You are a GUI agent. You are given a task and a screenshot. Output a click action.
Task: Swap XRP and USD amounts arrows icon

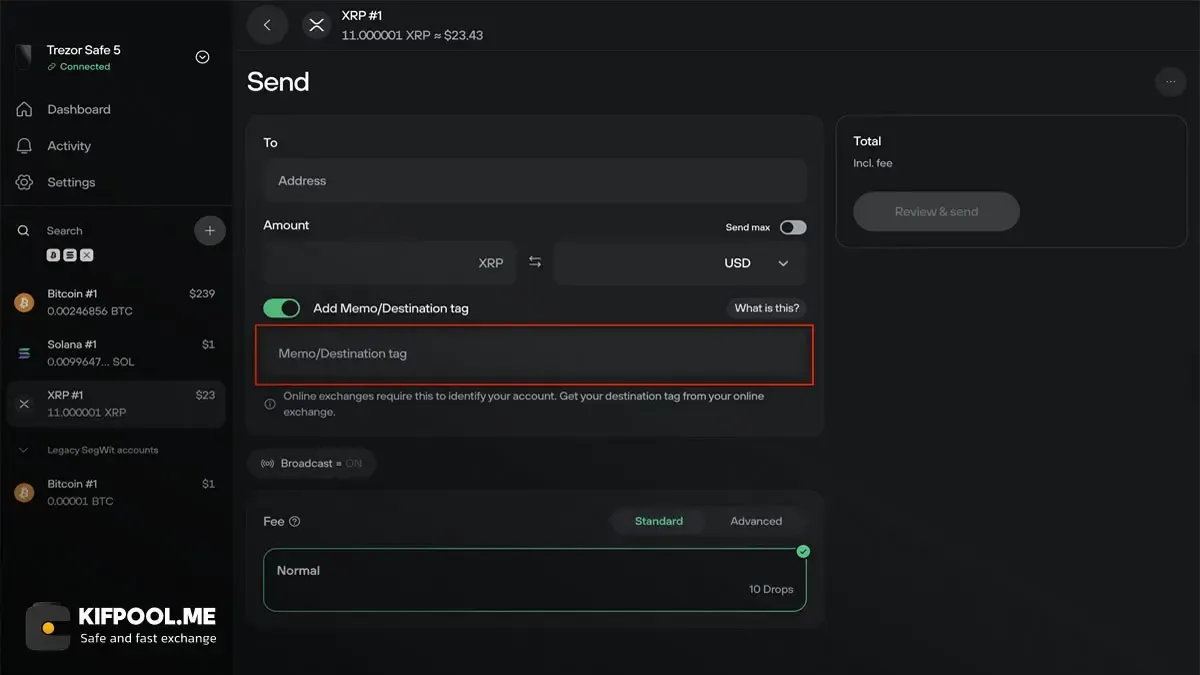(535, 262)
